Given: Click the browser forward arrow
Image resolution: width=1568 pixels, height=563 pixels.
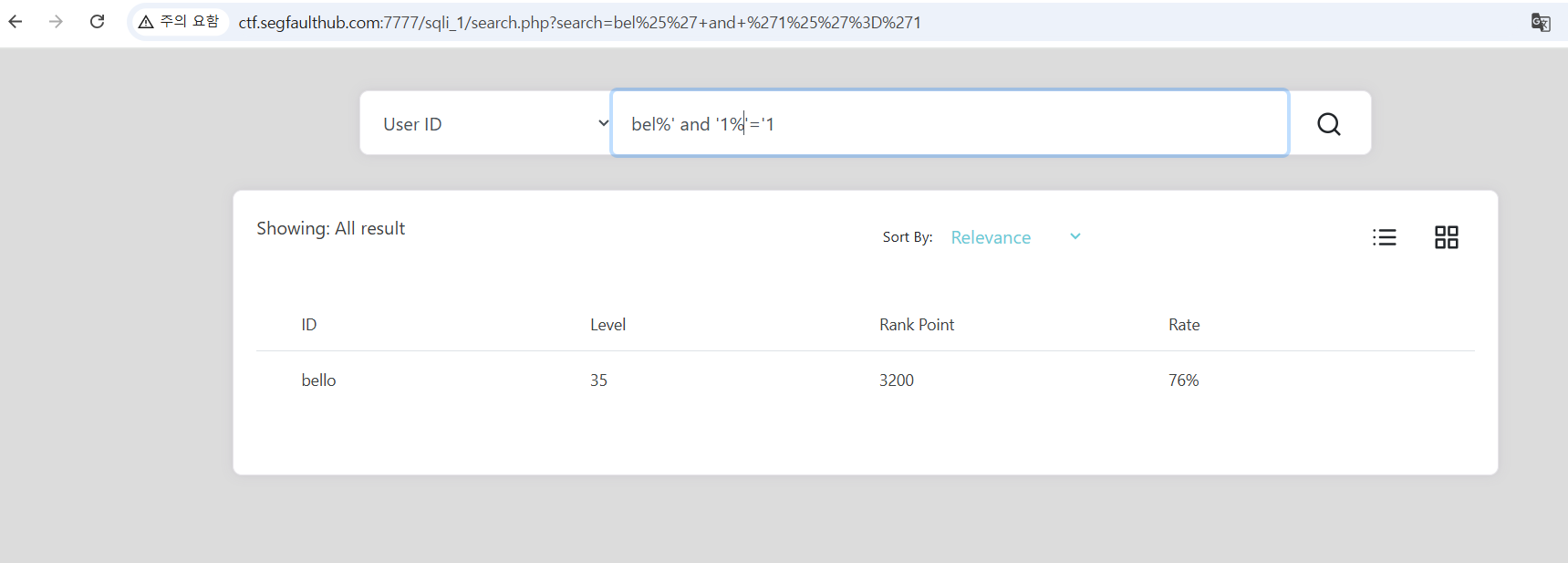Looking at the screenshot, I should tap(57, 22).
